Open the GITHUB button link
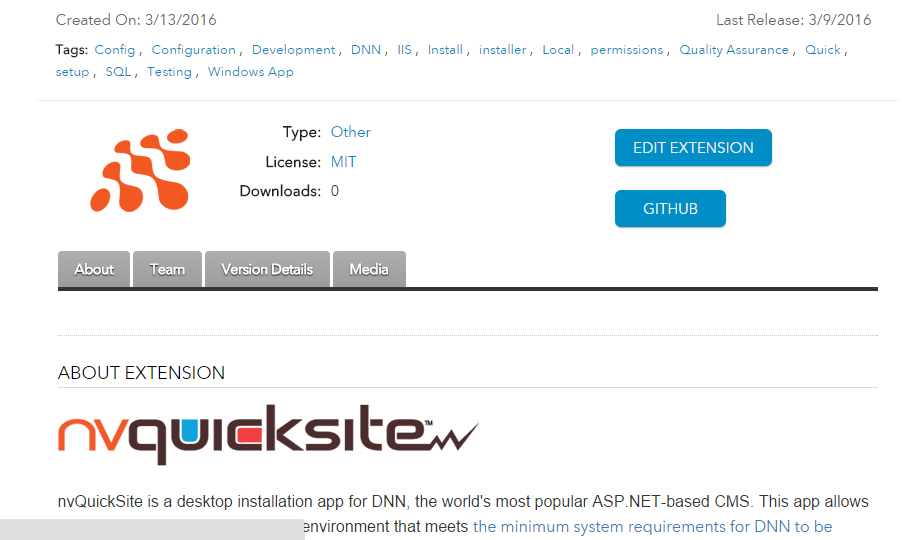This screenshot has width=924, height=540. 670,209
